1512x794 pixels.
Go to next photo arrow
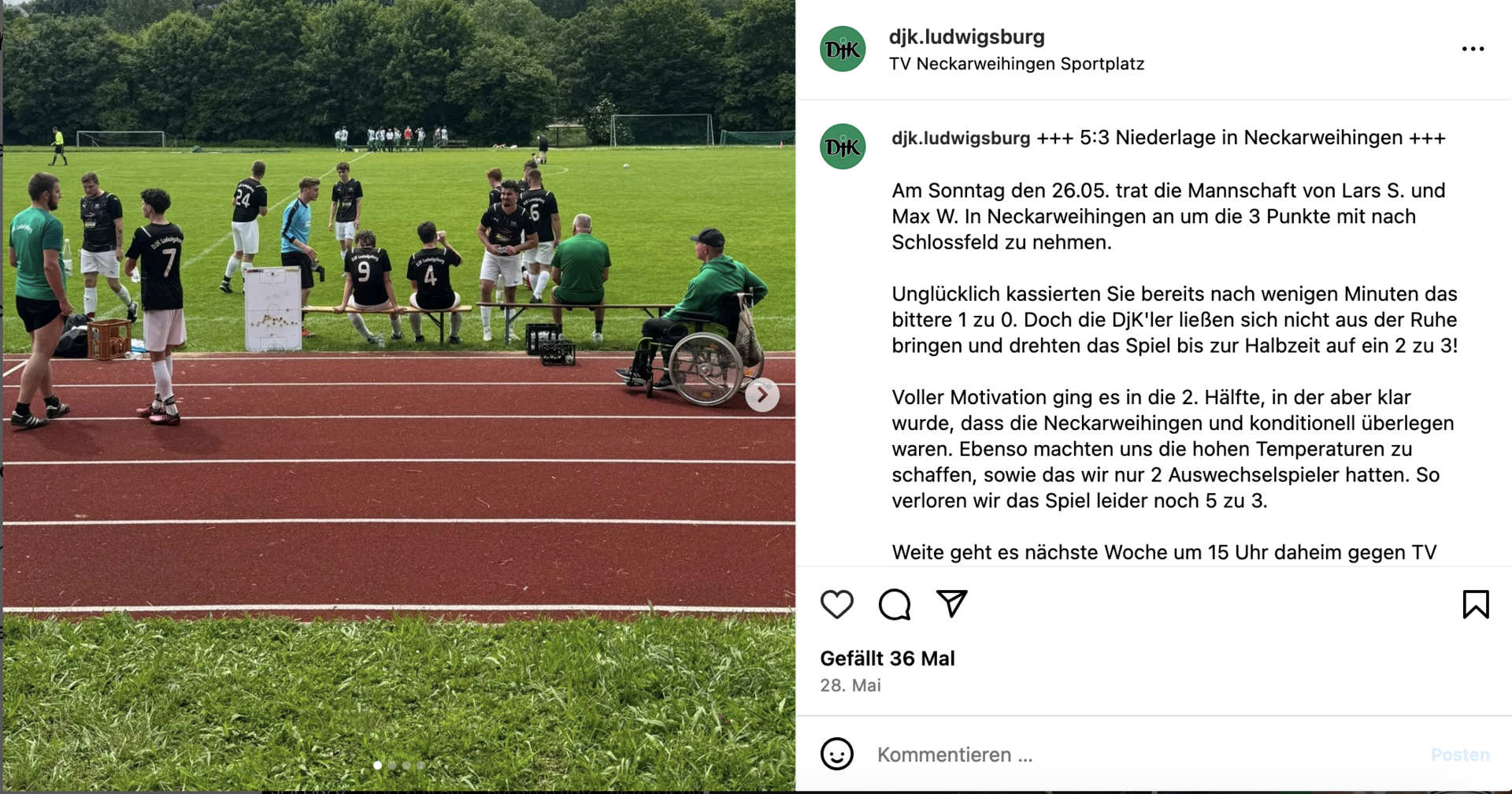point(762,395)
